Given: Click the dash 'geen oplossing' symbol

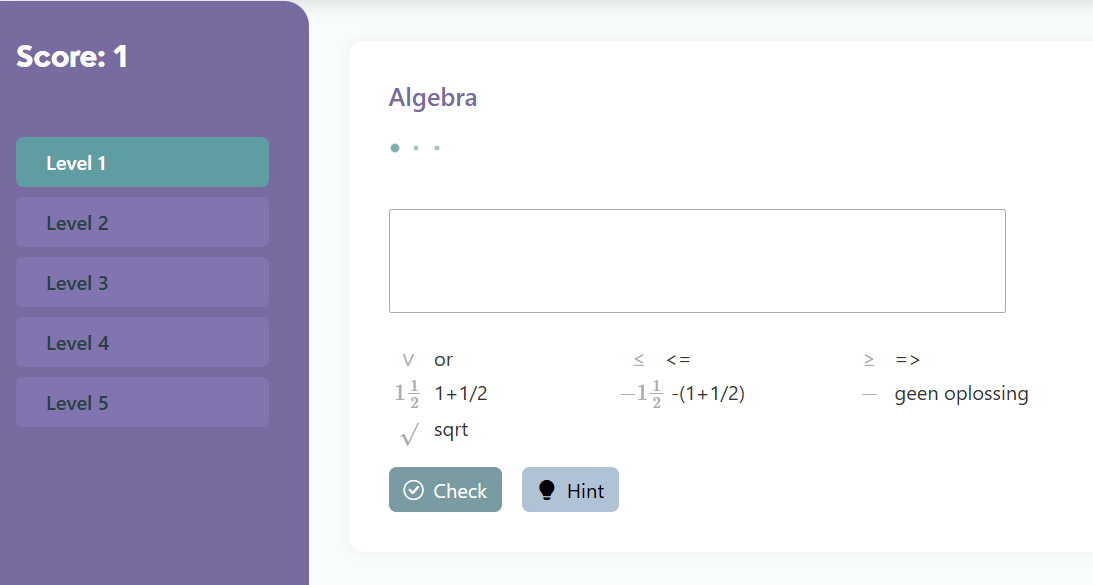Looking at the screenshot, I should coord(869,395).
